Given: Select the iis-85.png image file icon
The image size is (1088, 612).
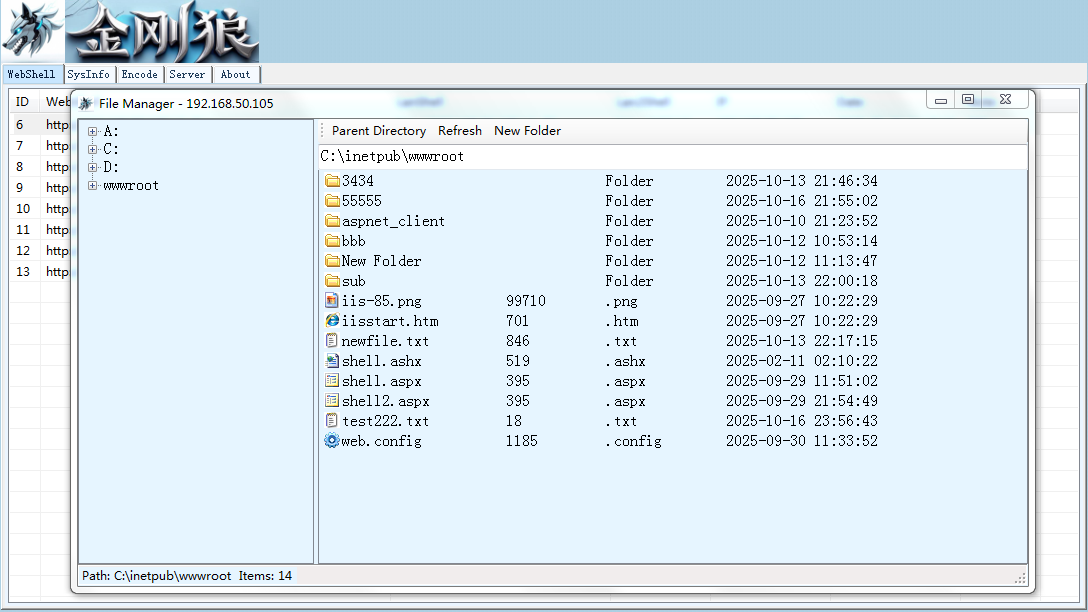Looking at the screenshot, I should [332, 301].
